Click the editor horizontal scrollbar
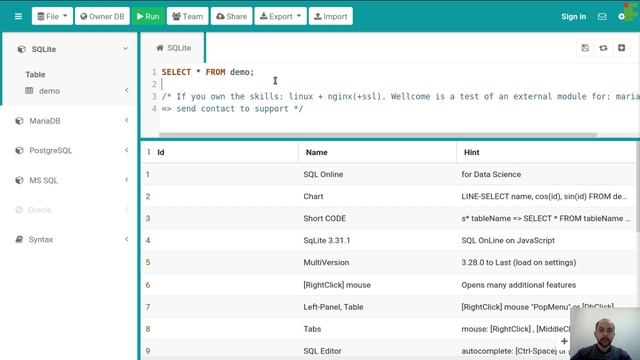The image size is (640, 360). pyautogui.click(x=378, y=135)
